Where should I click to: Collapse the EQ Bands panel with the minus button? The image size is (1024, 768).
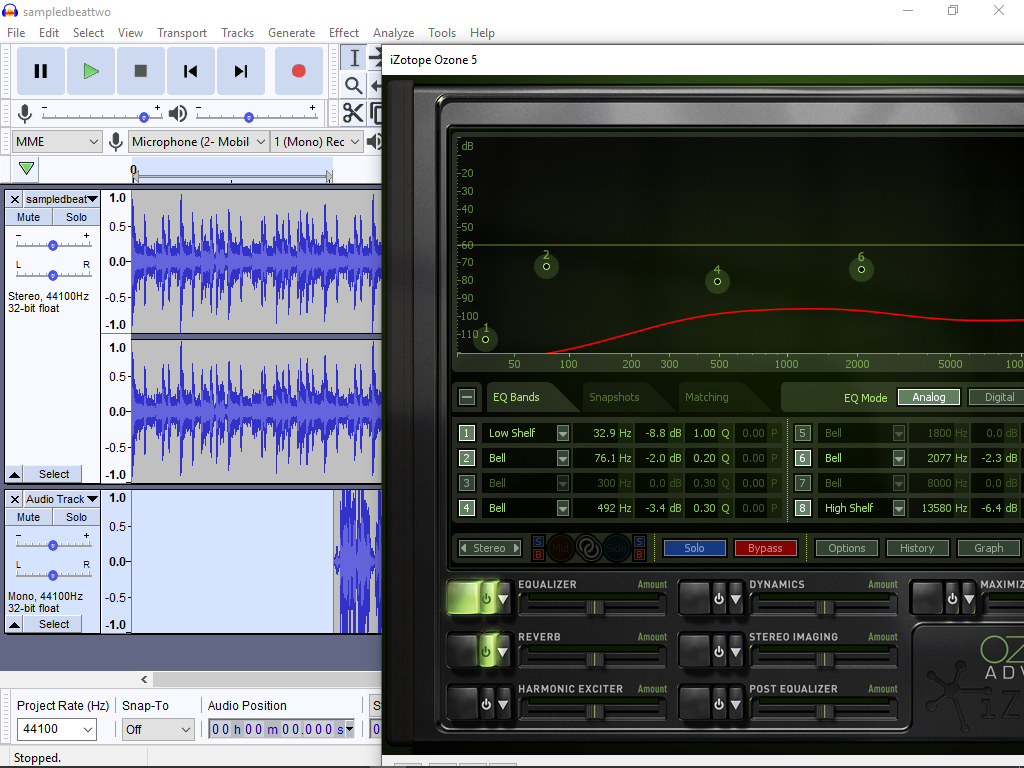[467, 396]
